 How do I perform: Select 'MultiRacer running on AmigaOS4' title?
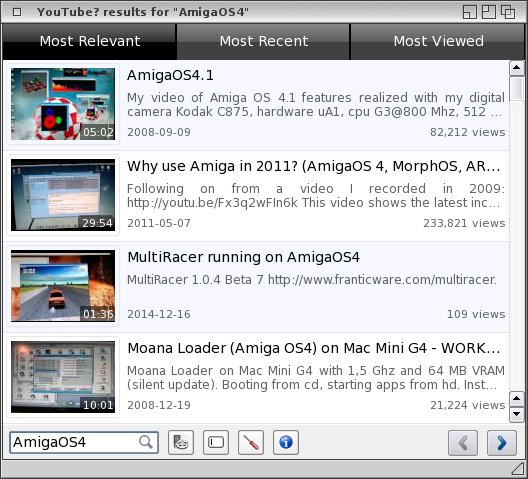point(243,257)
